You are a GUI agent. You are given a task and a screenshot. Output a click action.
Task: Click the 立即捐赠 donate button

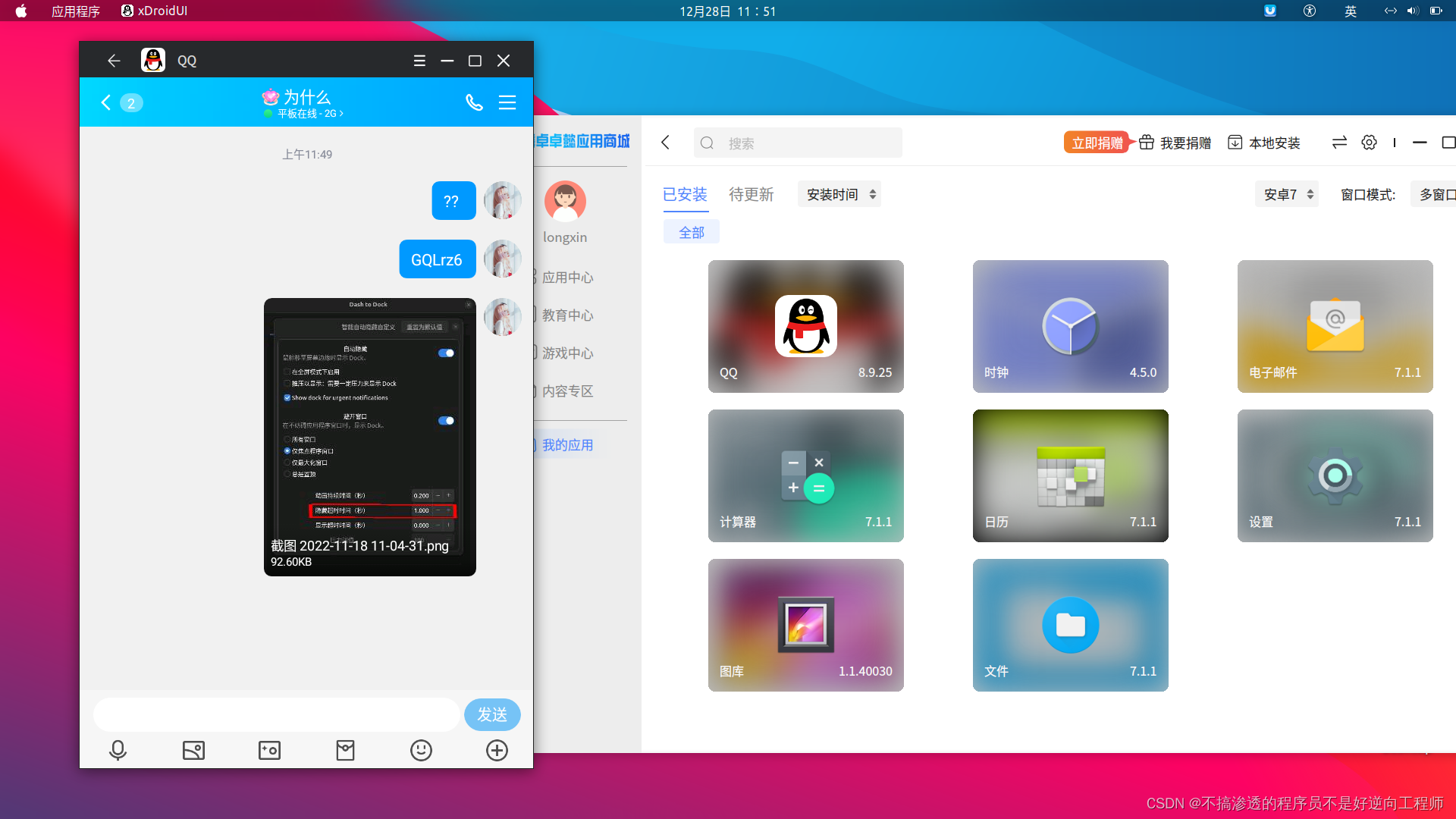(1095, 143)
